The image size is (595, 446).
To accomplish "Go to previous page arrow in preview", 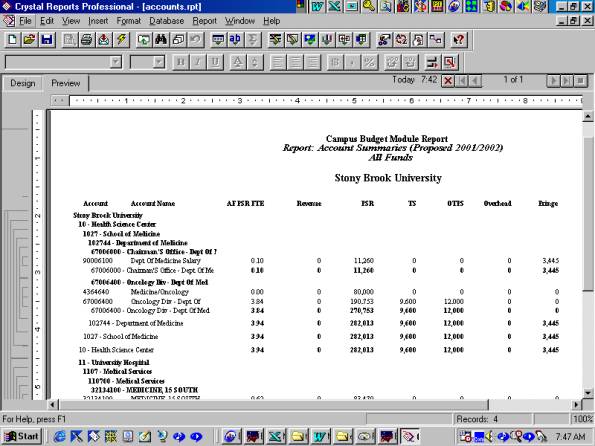I will point(475,81).
